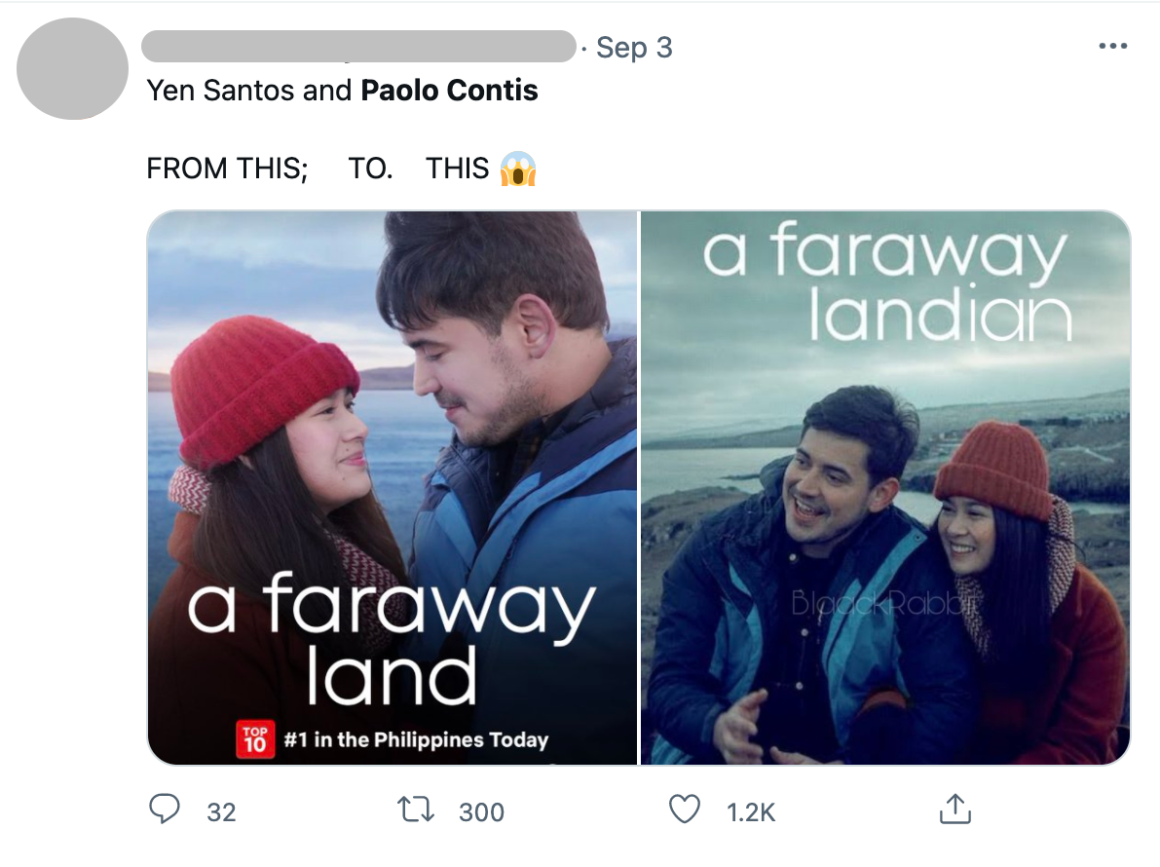Click the 'FROM THIS; TO. THIS' text
This screenshot has width=1160, height=867.
(318, 169)
